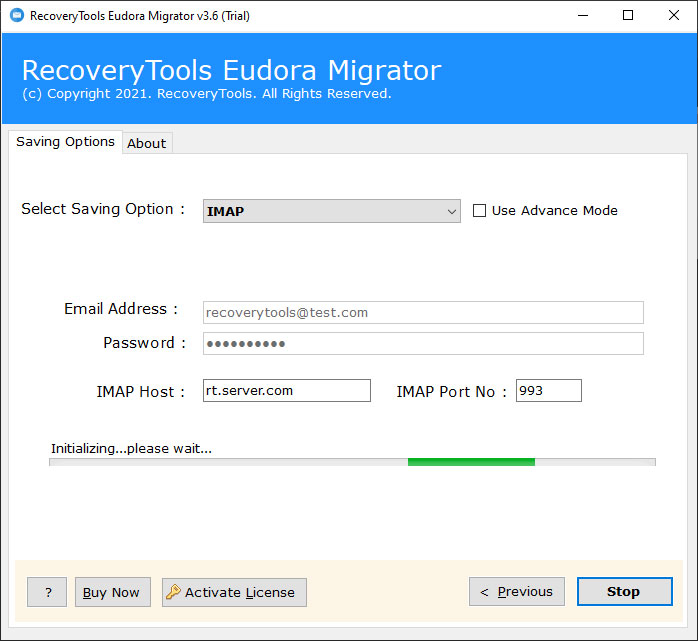This screenshot has height=641, width=698.
Task: Click the 'RecoveryTools Eudora Migrator' banner heading
Action: 231,70
